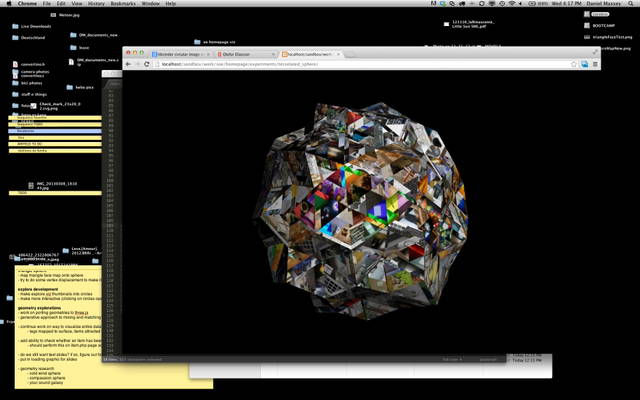The width and height of the screenshot is (640, 400).
Task: Select the triangleFaceTest.png file on desktop
Action: 608,37
